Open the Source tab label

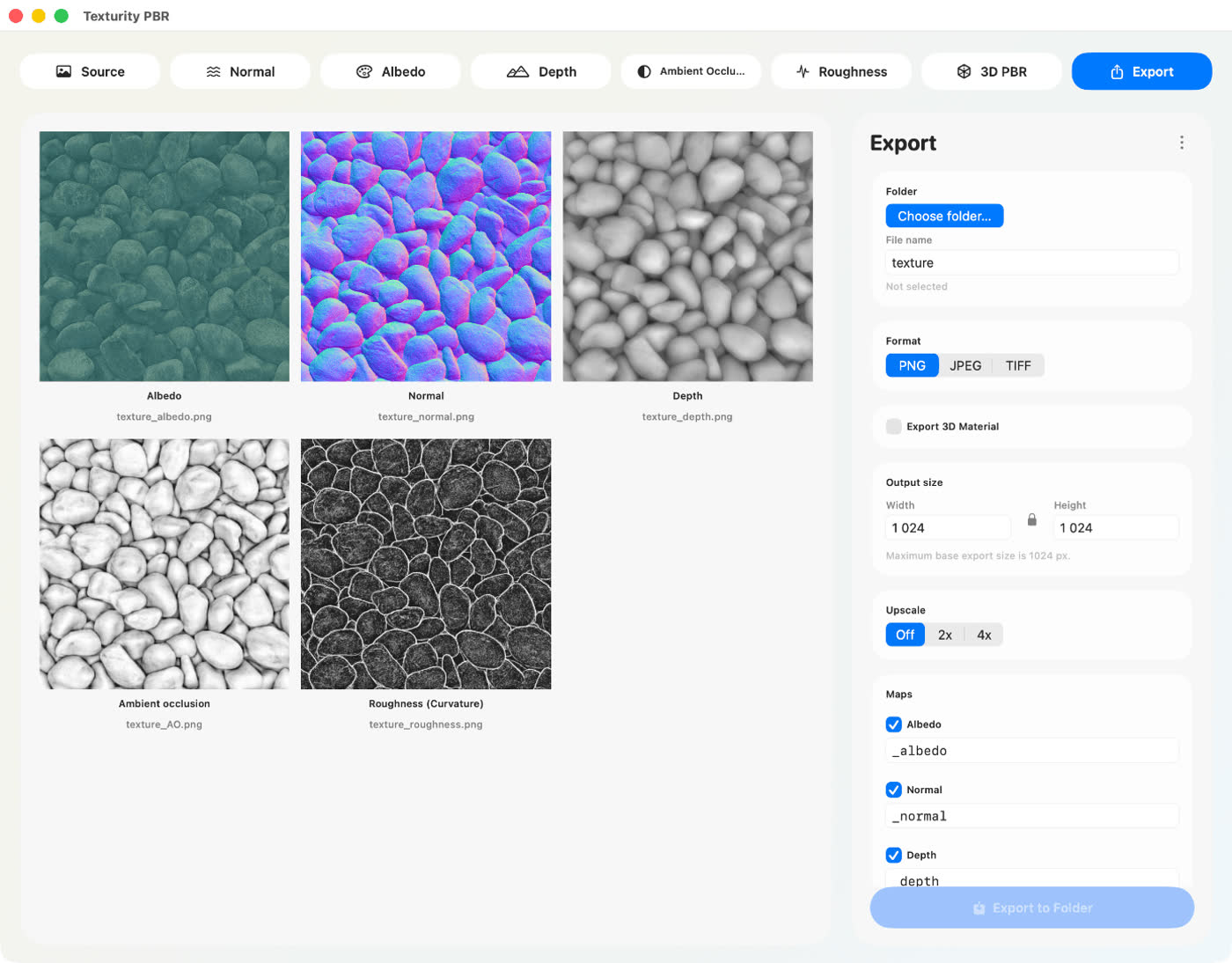(103, 71)
